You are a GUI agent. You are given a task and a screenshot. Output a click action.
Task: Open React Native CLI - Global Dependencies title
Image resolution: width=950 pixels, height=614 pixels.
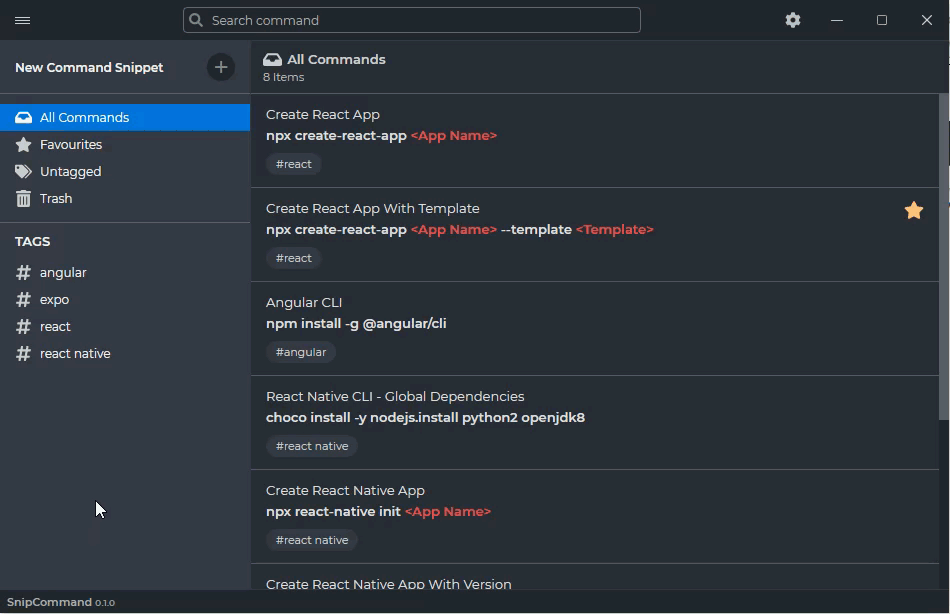pos(395,396)
